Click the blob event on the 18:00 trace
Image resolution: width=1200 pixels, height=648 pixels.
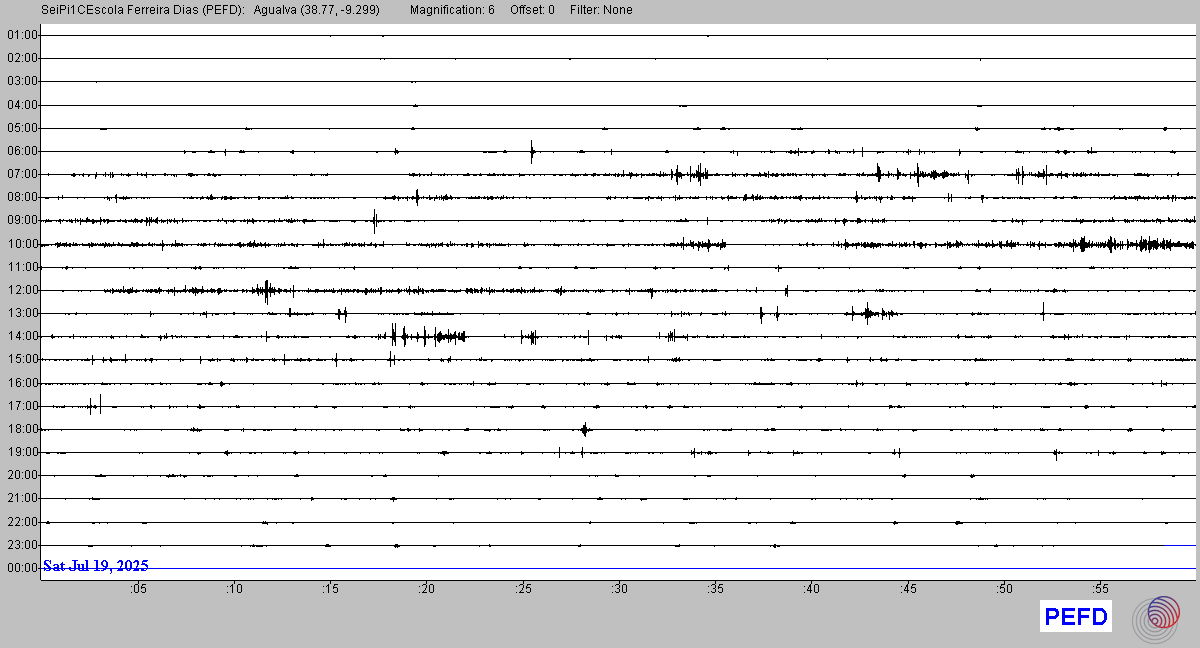[585, 429]
